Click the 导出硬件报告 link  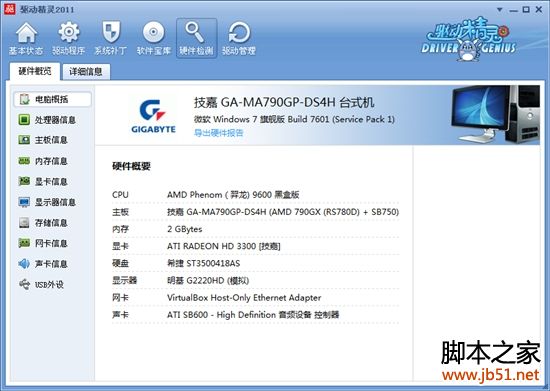click(x=219, y=133)
